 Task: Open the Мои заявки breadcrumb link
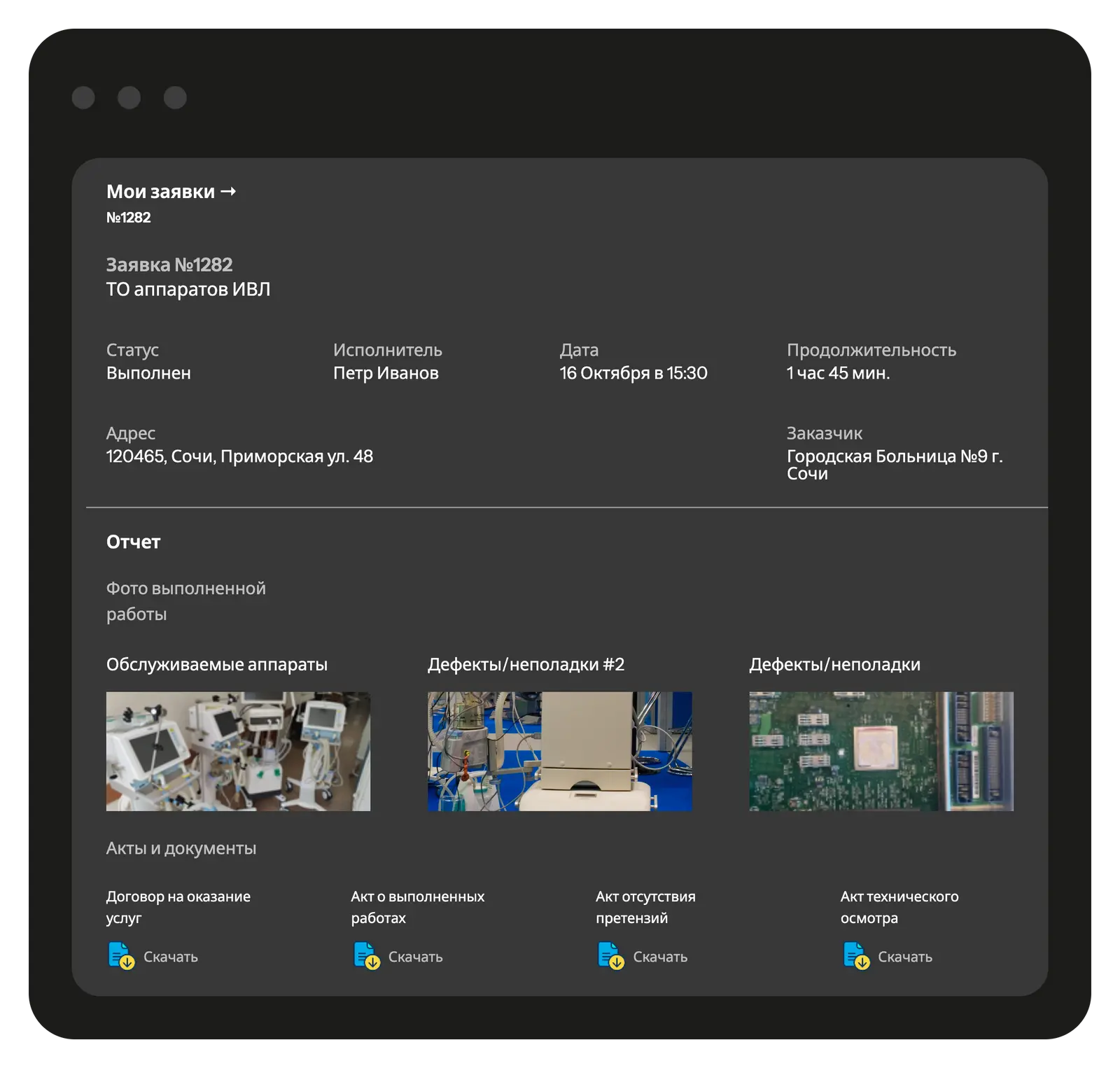pos(161,192)
